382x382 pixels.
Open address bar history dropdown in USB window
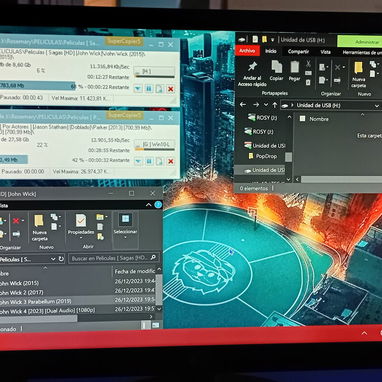377,106
